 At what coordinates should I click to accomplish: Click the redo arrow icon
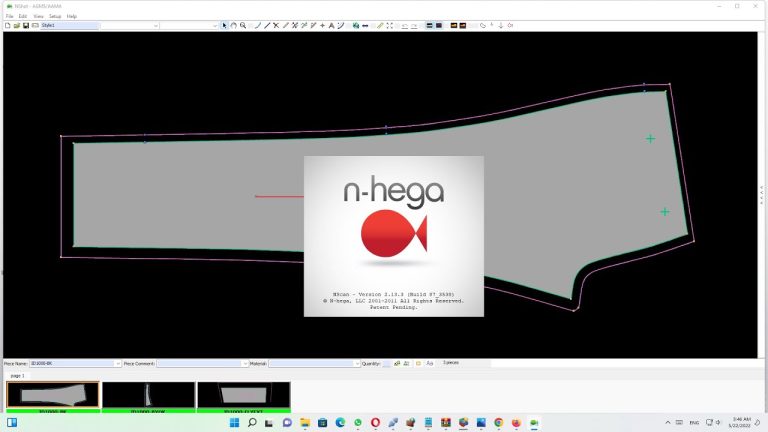(x=414, y=26)
